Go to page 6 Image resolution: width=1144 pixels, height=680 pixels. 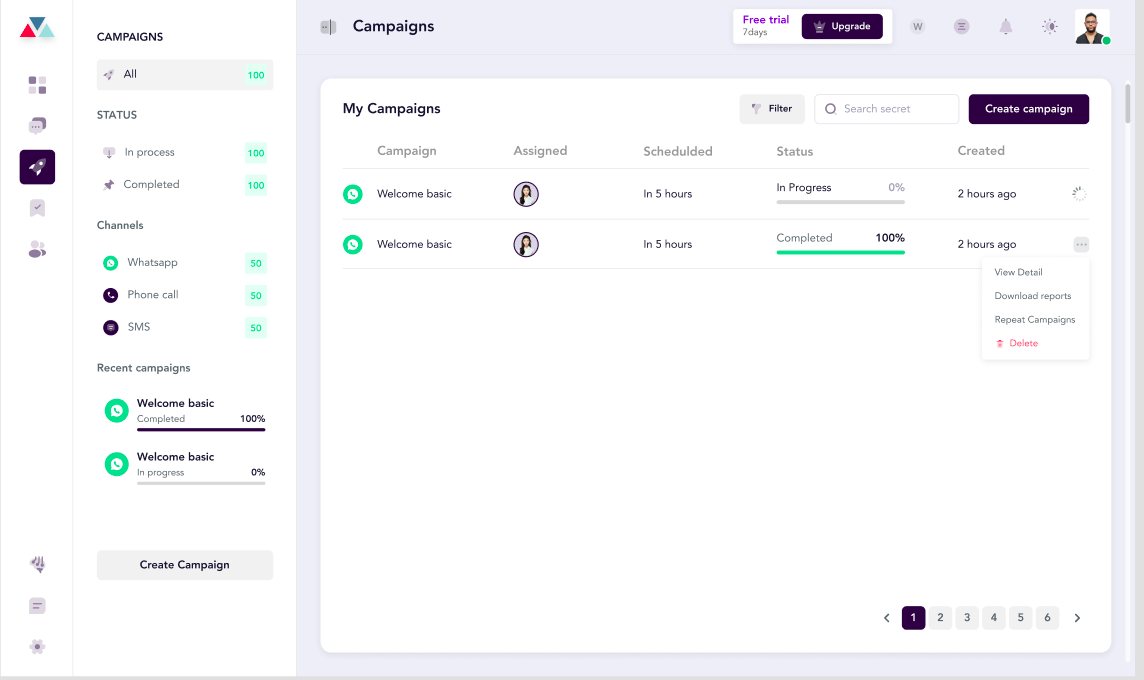tap(1047, 618)
